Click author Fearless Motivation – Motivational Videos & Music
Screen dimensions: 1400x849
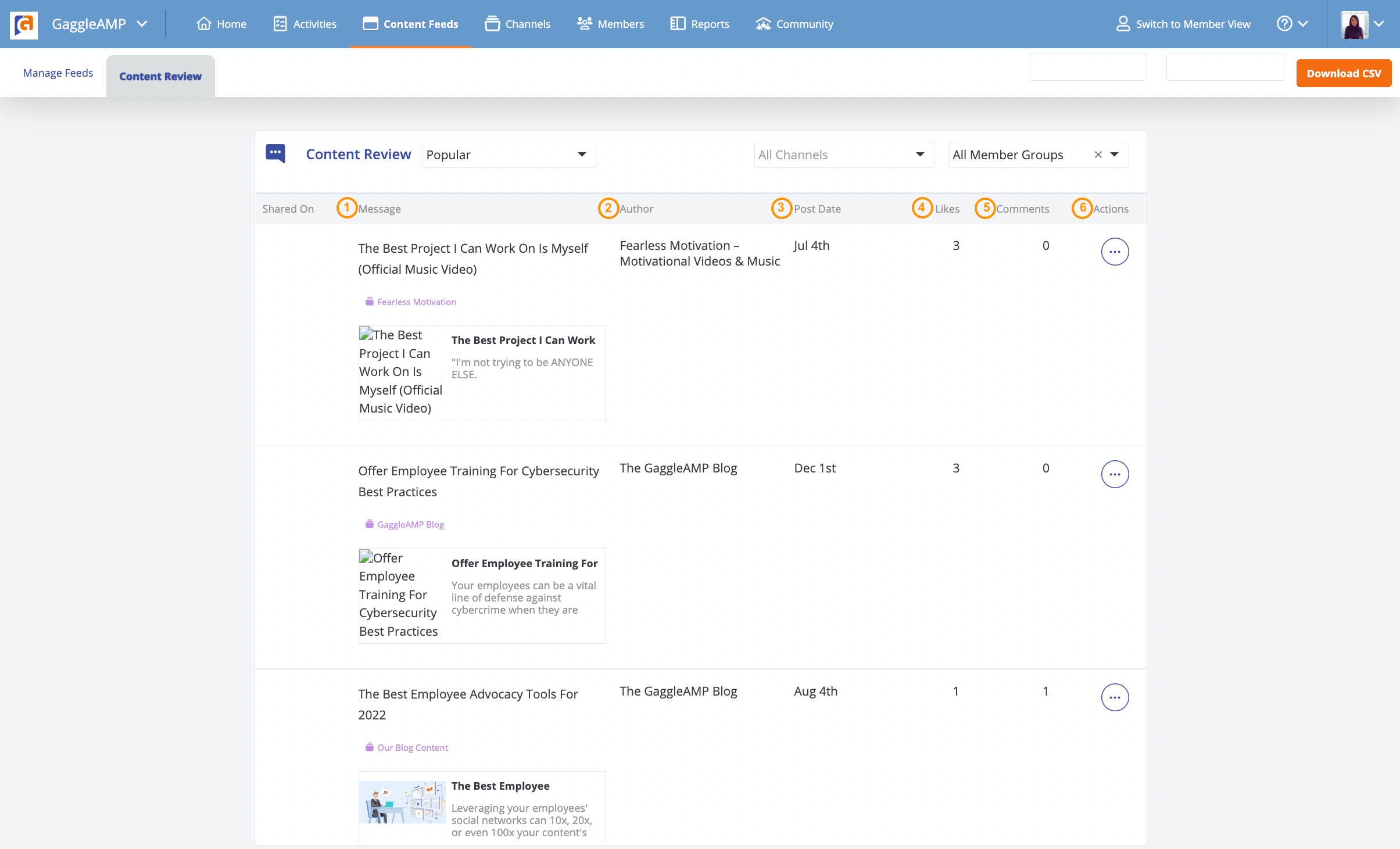700,253
